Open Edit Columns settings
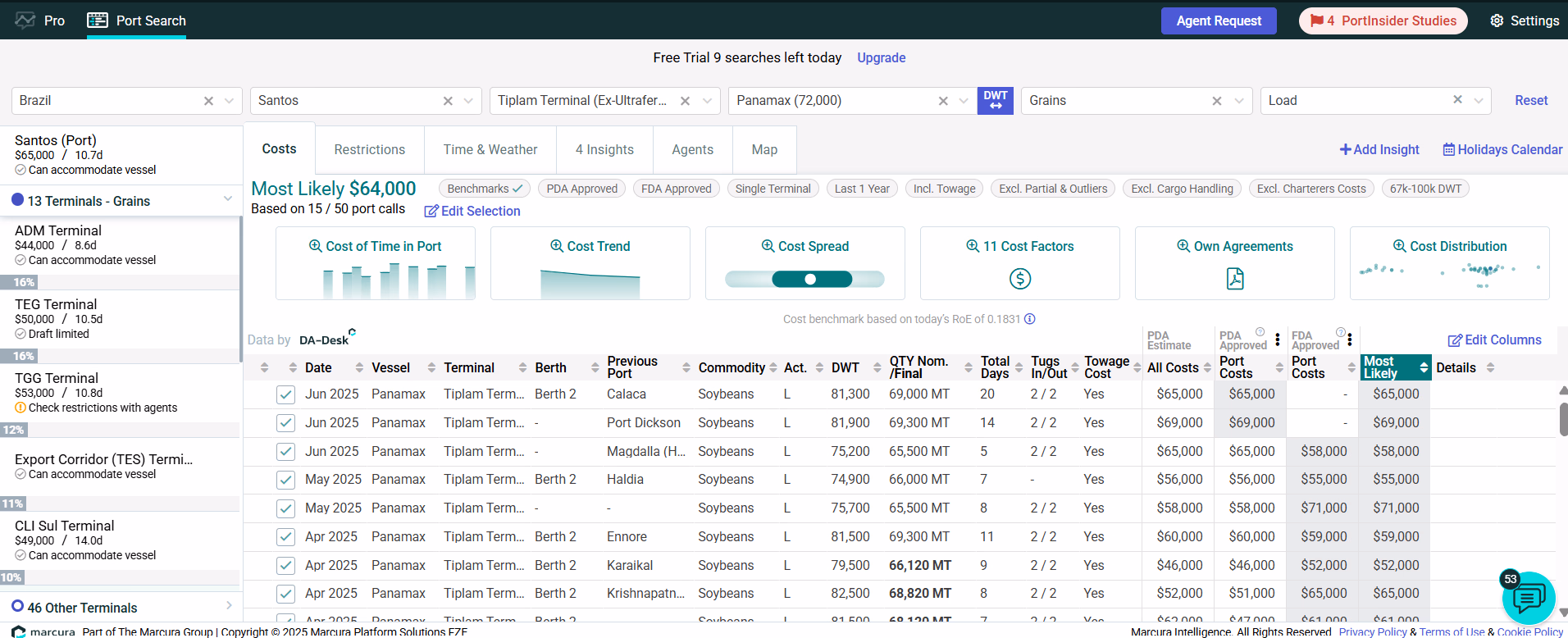1568x638 pixels. 1494,340
